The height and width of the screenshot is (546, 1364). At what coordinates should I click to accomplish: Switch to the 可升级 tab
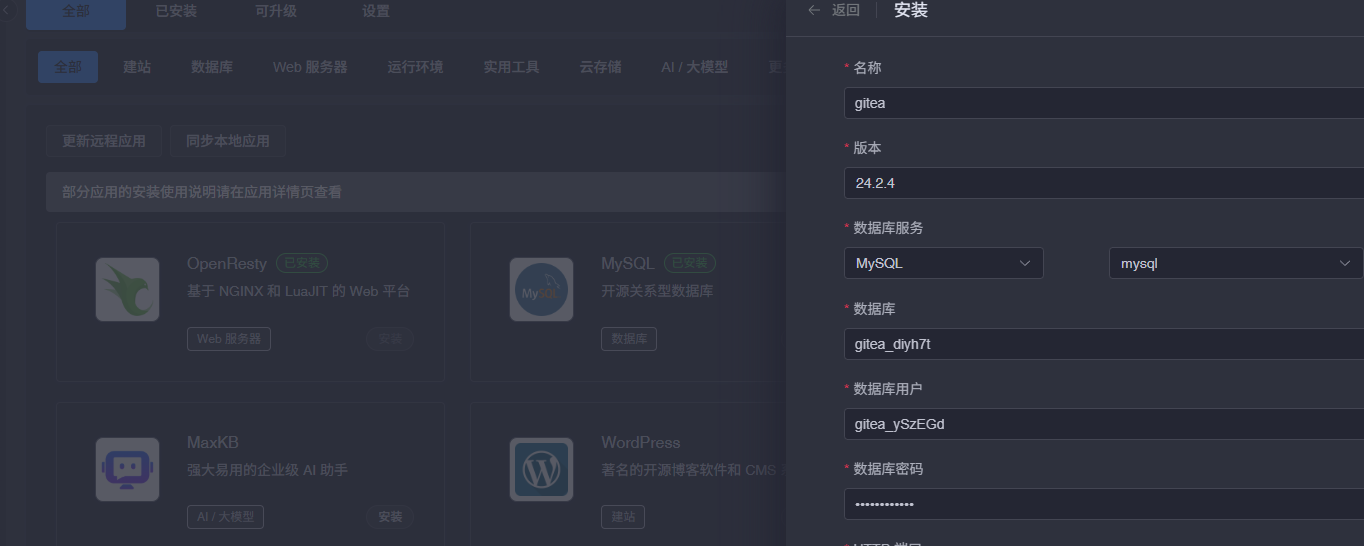pyautogui.click(x=276, y=12)
